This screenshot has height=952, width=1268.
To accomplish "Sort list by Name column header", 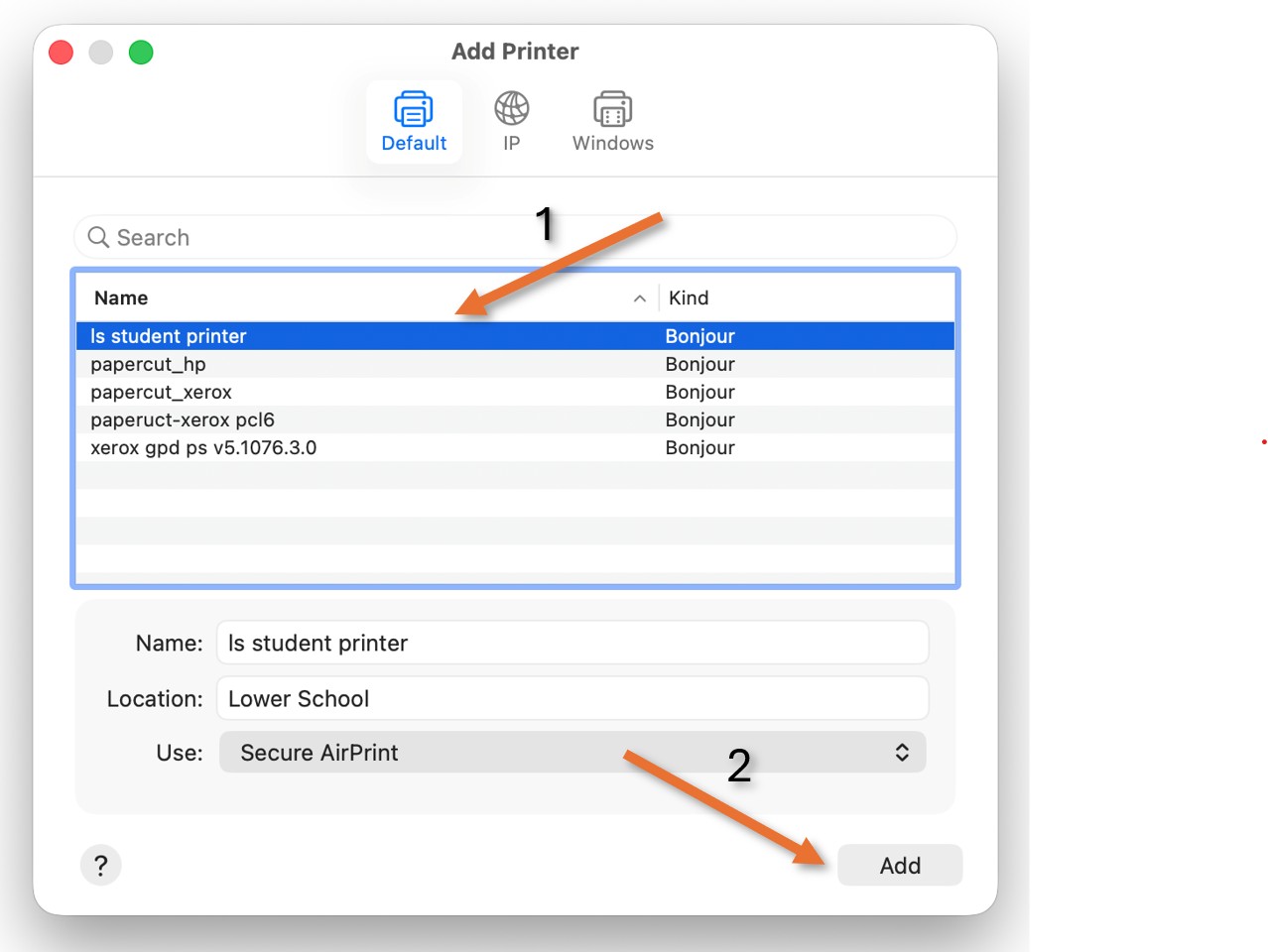I will click(121, 297).
